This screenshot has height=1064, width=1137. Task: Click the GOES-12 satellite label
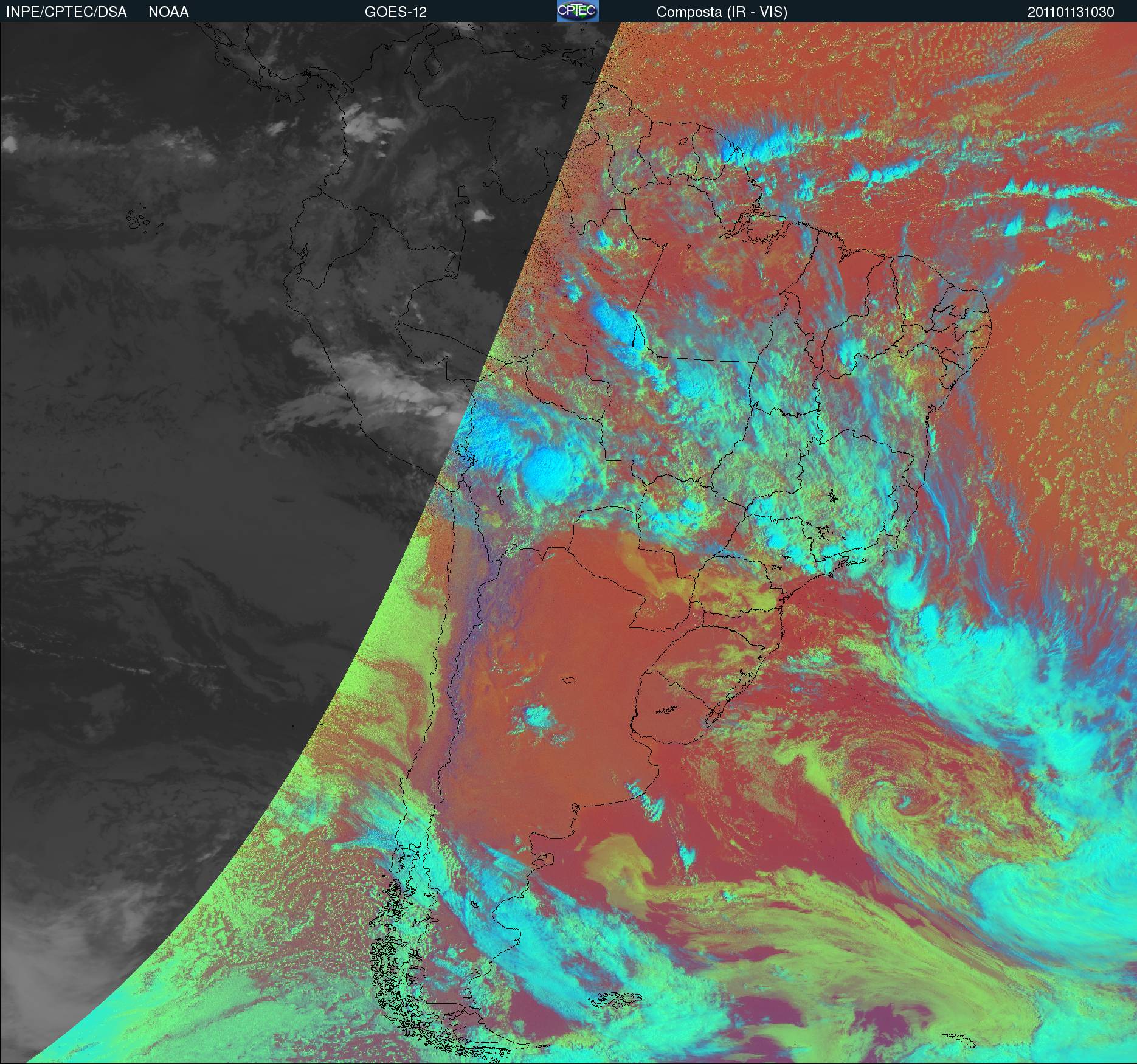tap(395, 12)
